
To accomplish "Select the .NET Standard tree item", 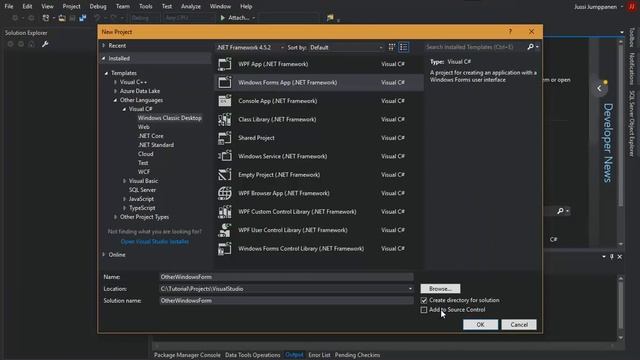I will pos(156,145).
